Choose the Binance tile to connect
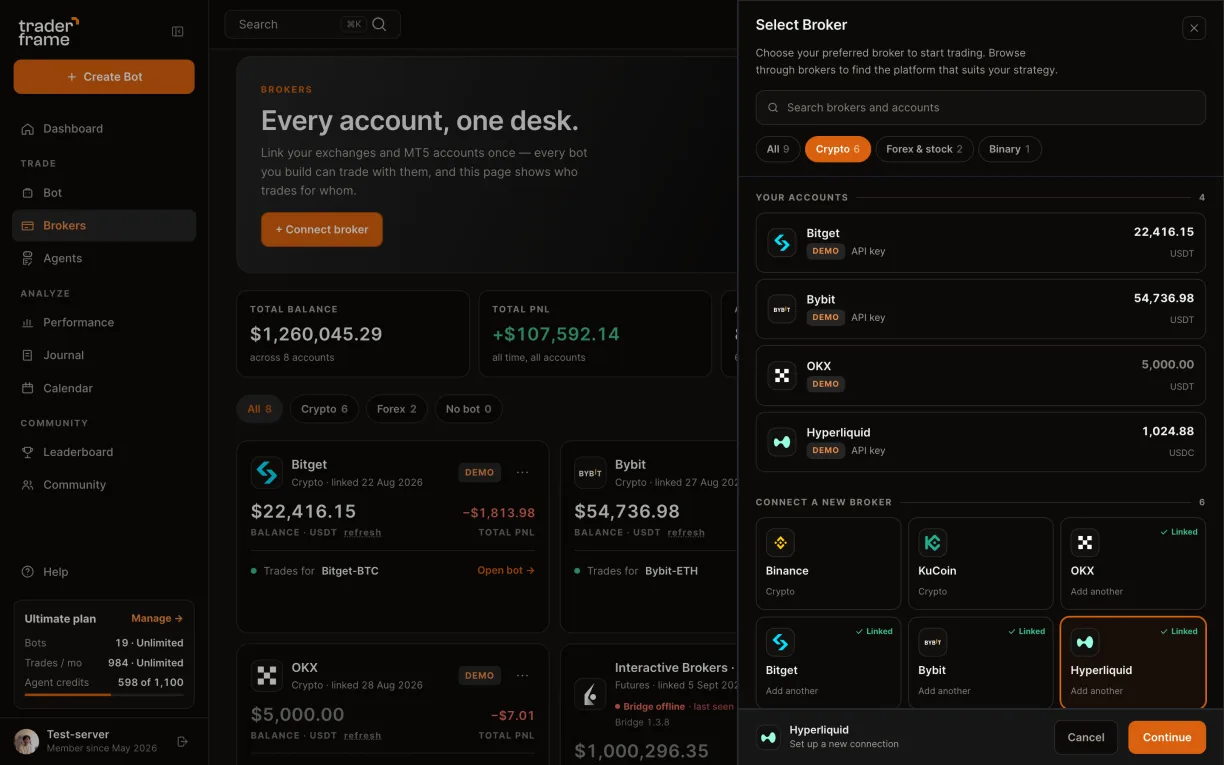The width and height of the screenshot is (1224, 765). 828,563
